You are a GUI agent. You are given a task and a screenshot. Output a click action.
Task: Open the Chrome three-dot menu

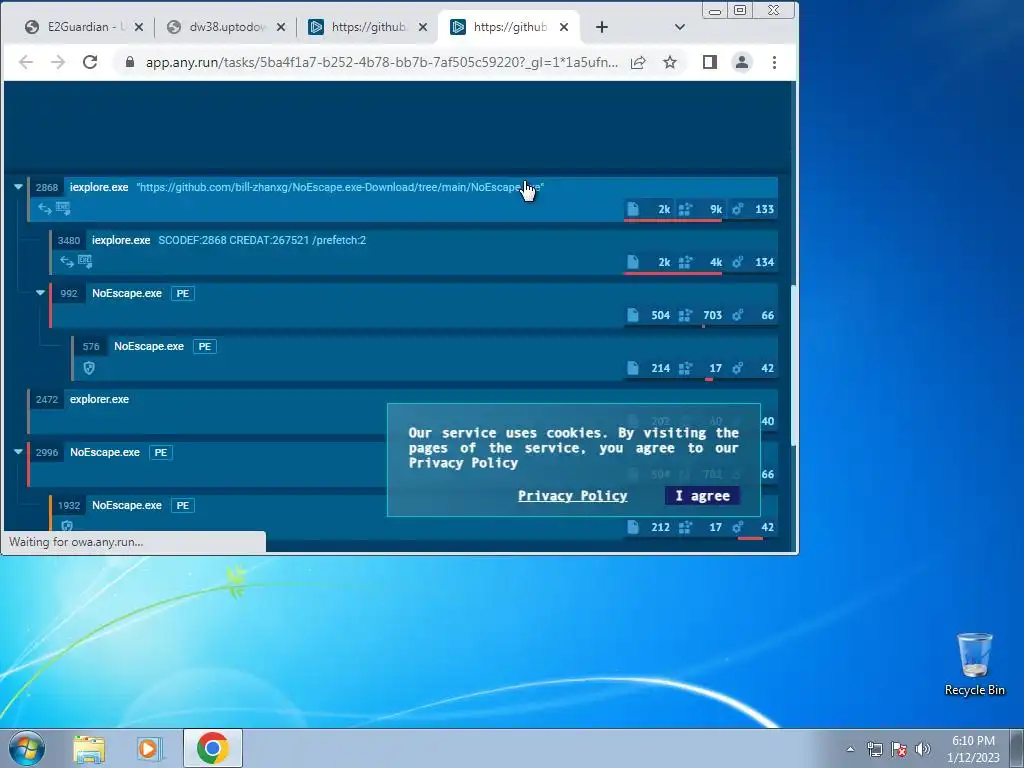coord(775,62)
